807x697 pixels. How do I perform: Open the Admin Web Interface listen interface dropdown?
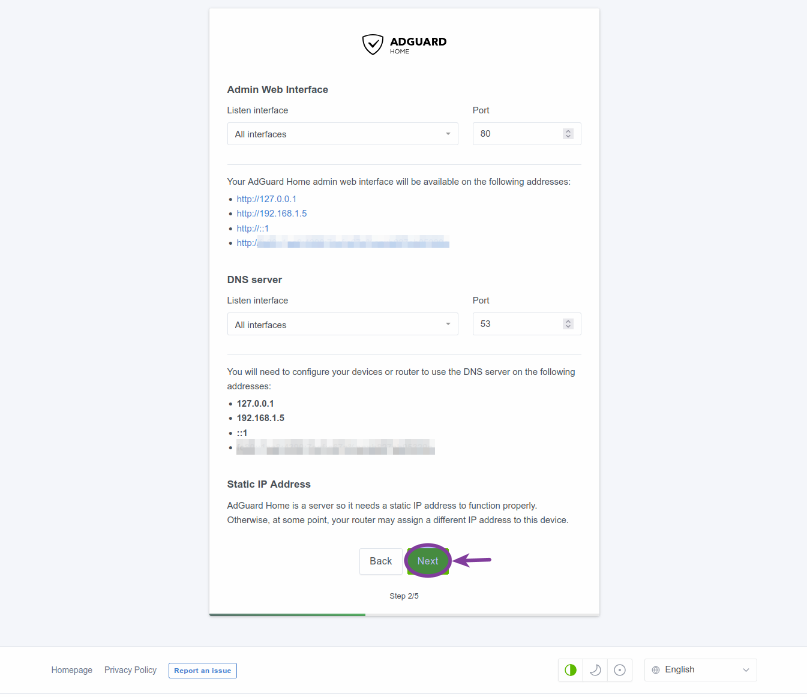click(342, 133)
